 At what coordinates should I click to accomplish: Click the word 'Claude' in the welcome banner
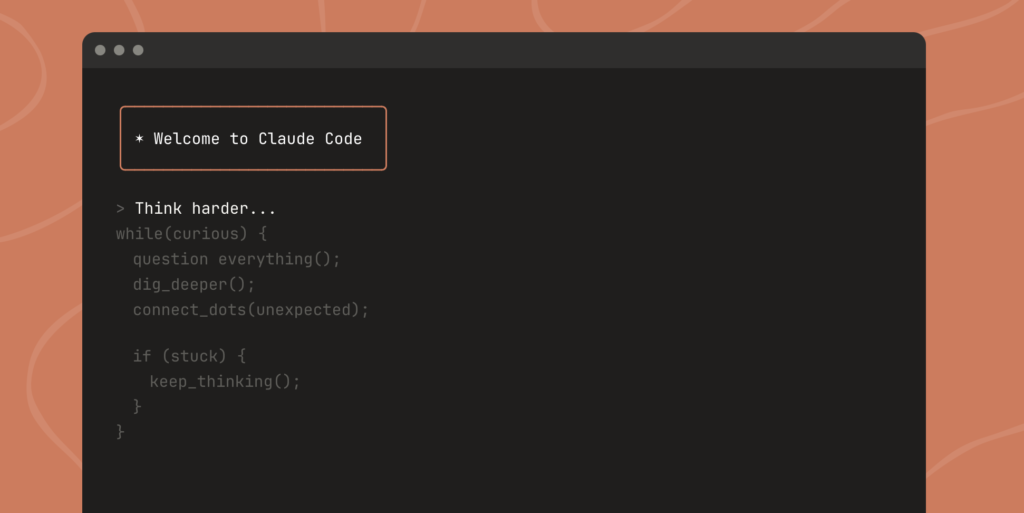(286, 139)
